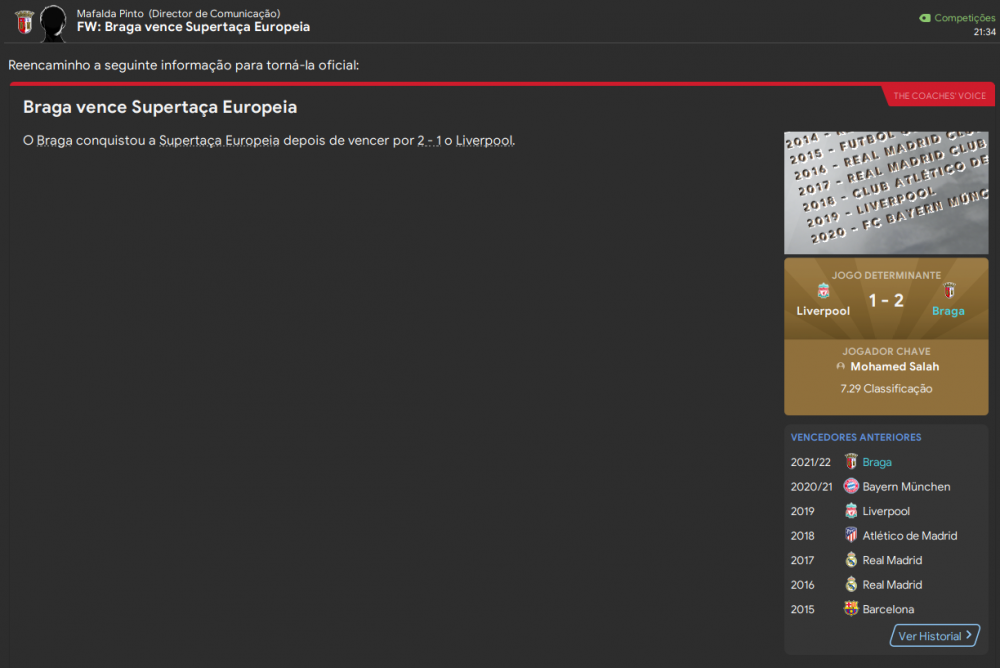Screen dimensions: 1000x668
Task: Open Barcelona in 2015 winners row
Action: coord(888,609)
